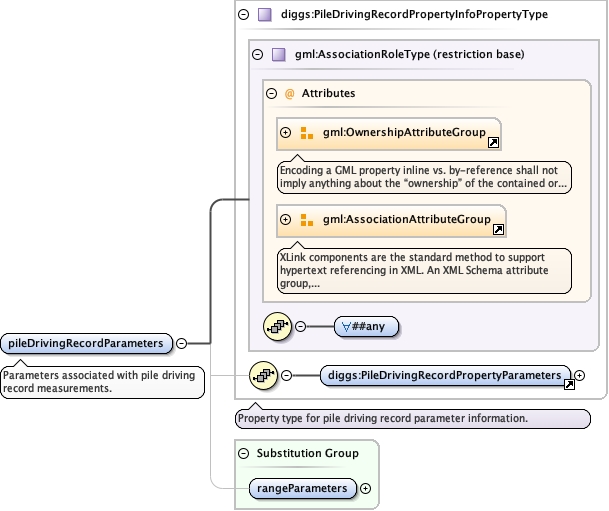Collapse the sequence connected to ##any
Viewport: 609px width, 511px height.
click(x=300, y=326)
